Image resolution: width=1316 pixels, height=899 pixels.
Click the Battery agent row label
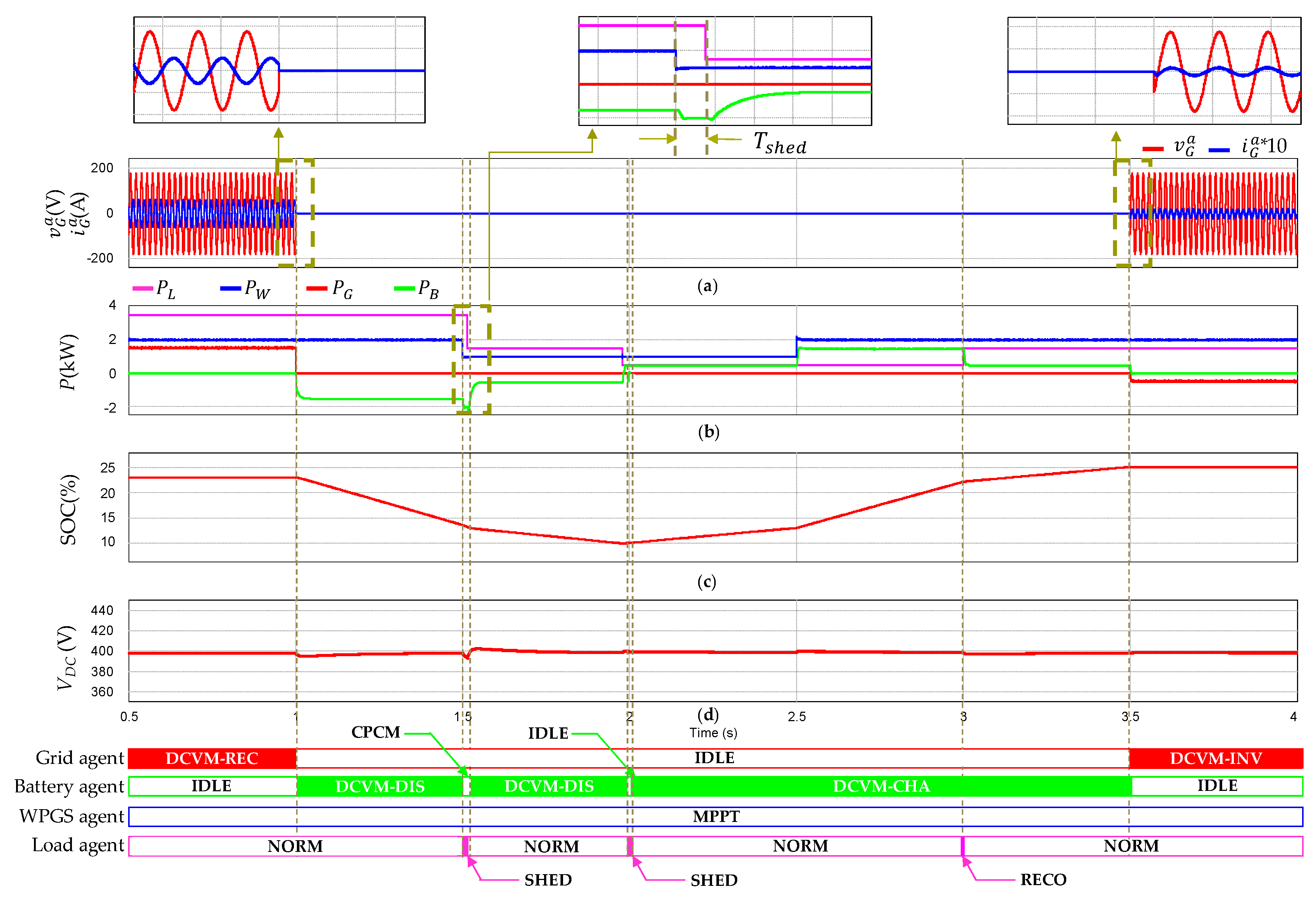69,786
